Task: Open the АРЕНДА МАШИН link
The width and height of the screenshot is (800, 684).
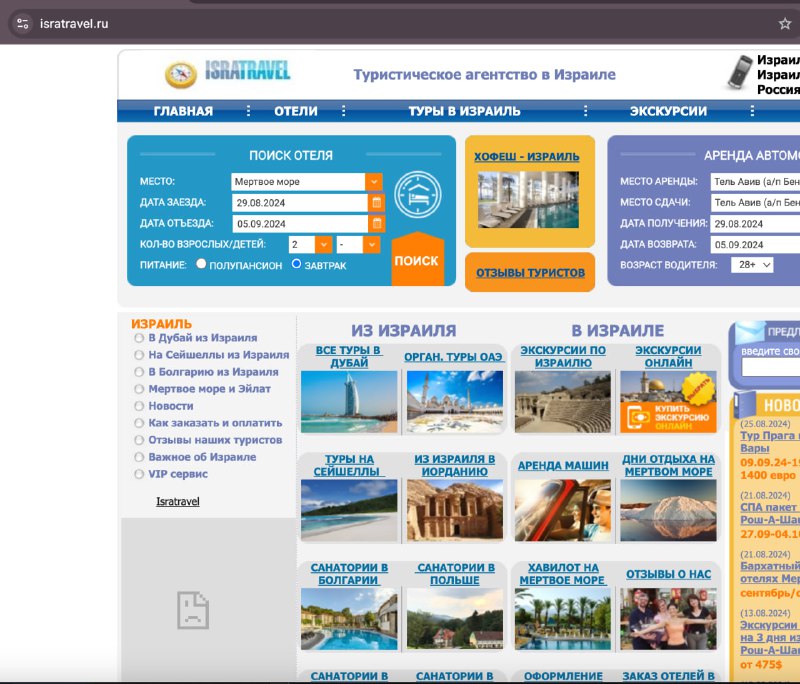Action: 563,466
